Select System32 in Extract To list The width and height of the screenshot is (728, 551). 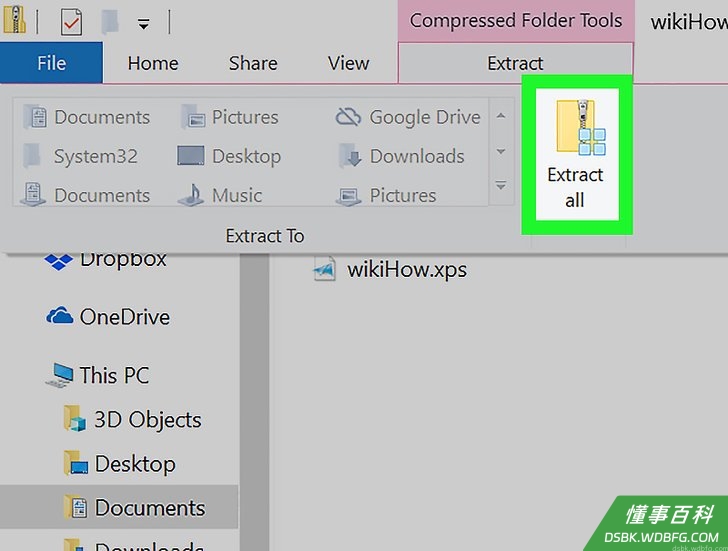click(81, 156)
